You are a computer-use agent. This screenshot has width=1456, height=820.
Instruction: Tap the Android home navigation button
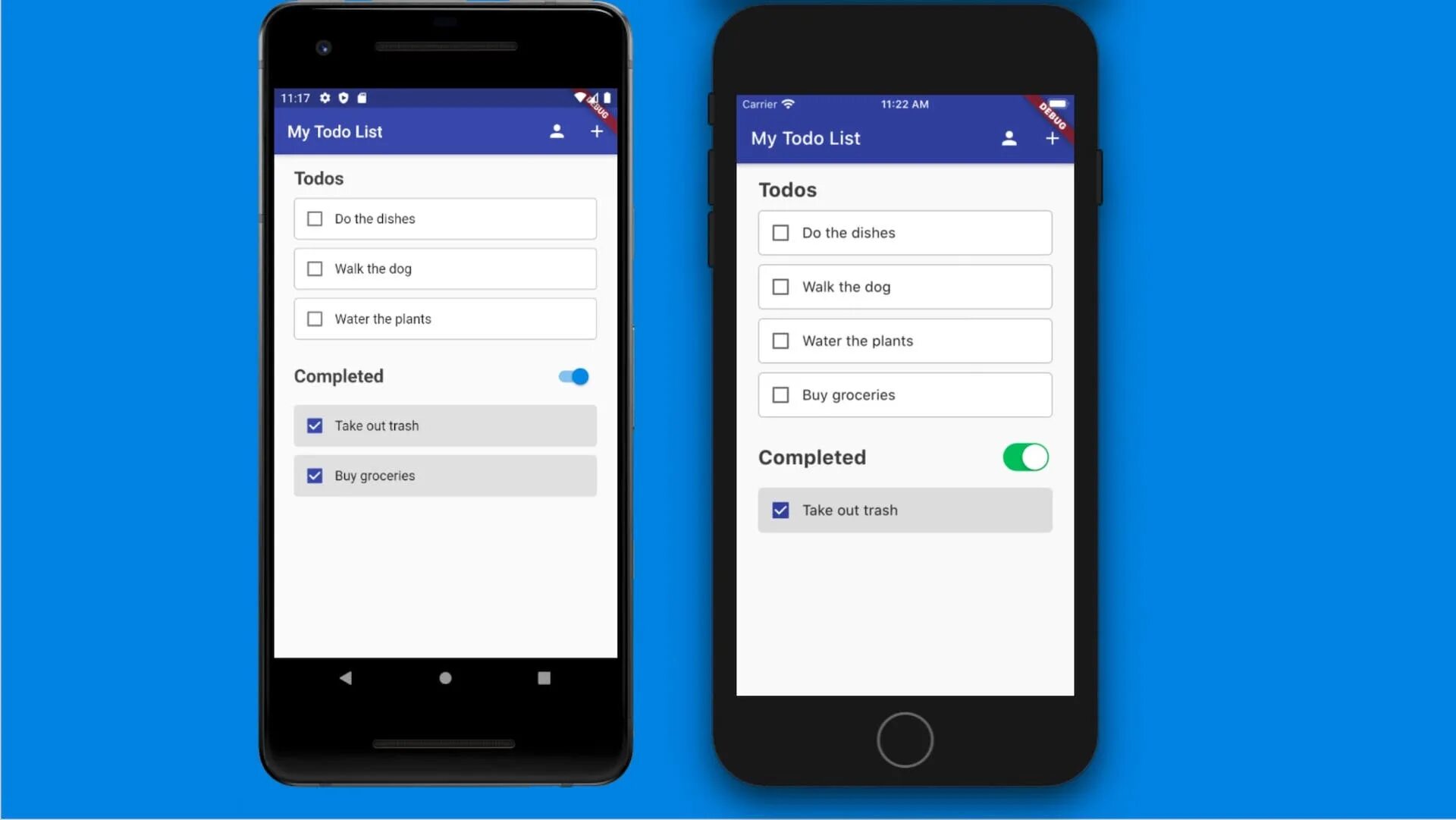click(445, 678)
